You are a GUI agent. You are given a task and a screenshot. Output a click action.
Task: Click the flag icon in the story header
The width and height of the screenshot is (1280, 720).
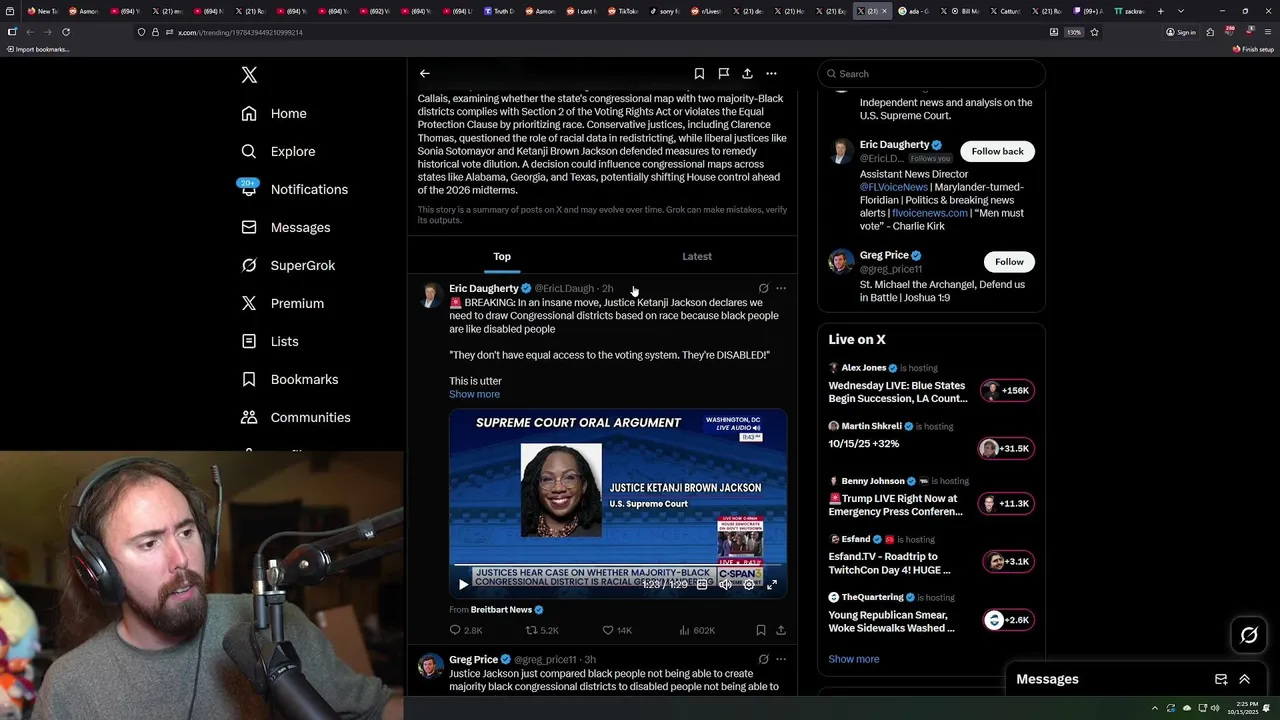click(723, 73)
